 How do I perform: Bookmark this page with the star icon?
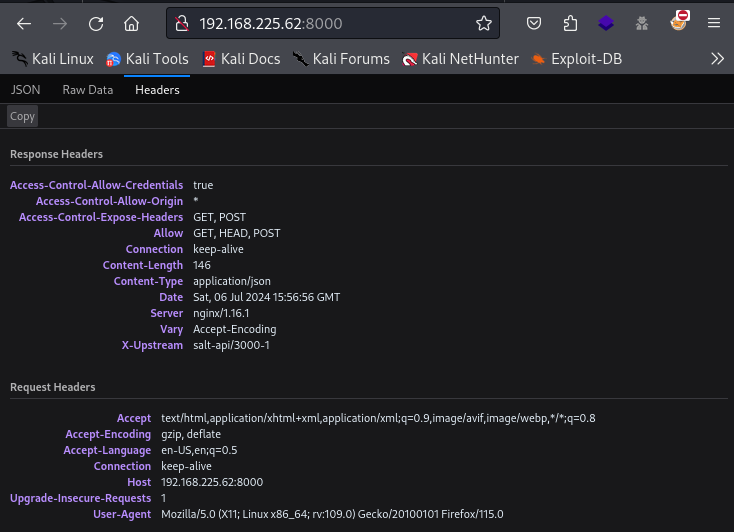click(484, 23)
